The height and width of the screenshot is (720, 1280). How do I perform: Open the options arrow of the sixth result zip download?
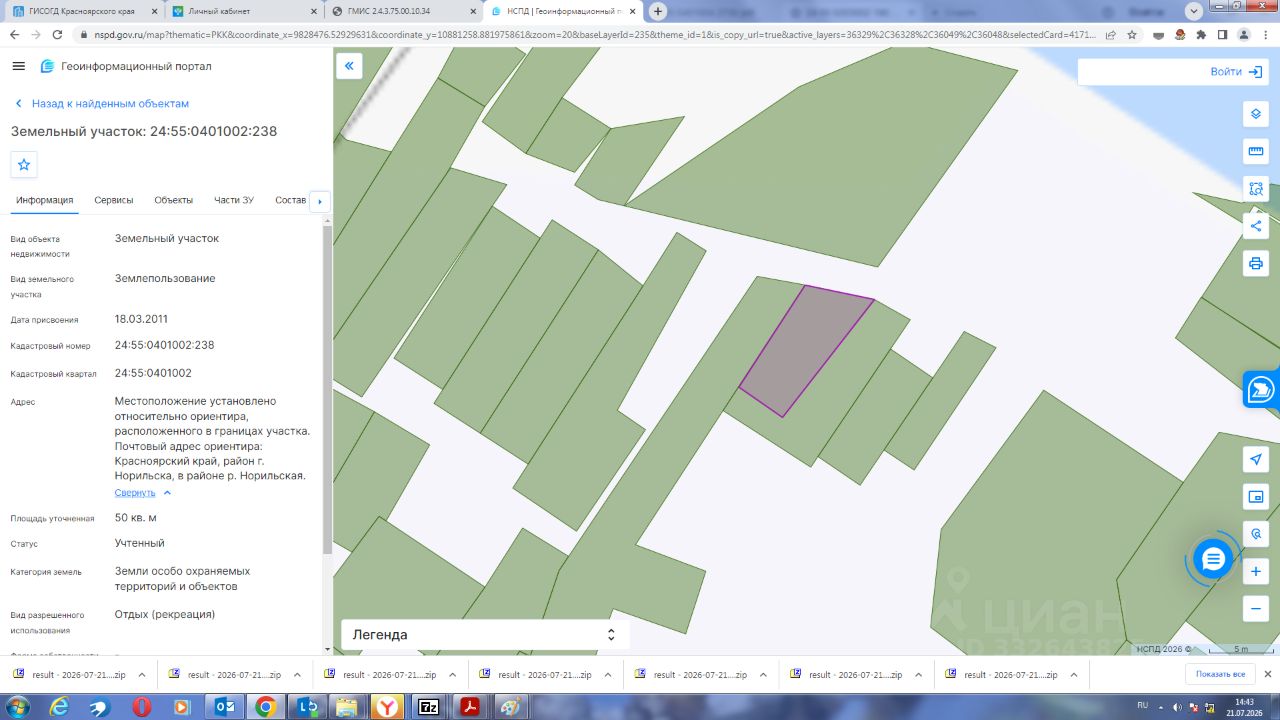click(917, 675)
